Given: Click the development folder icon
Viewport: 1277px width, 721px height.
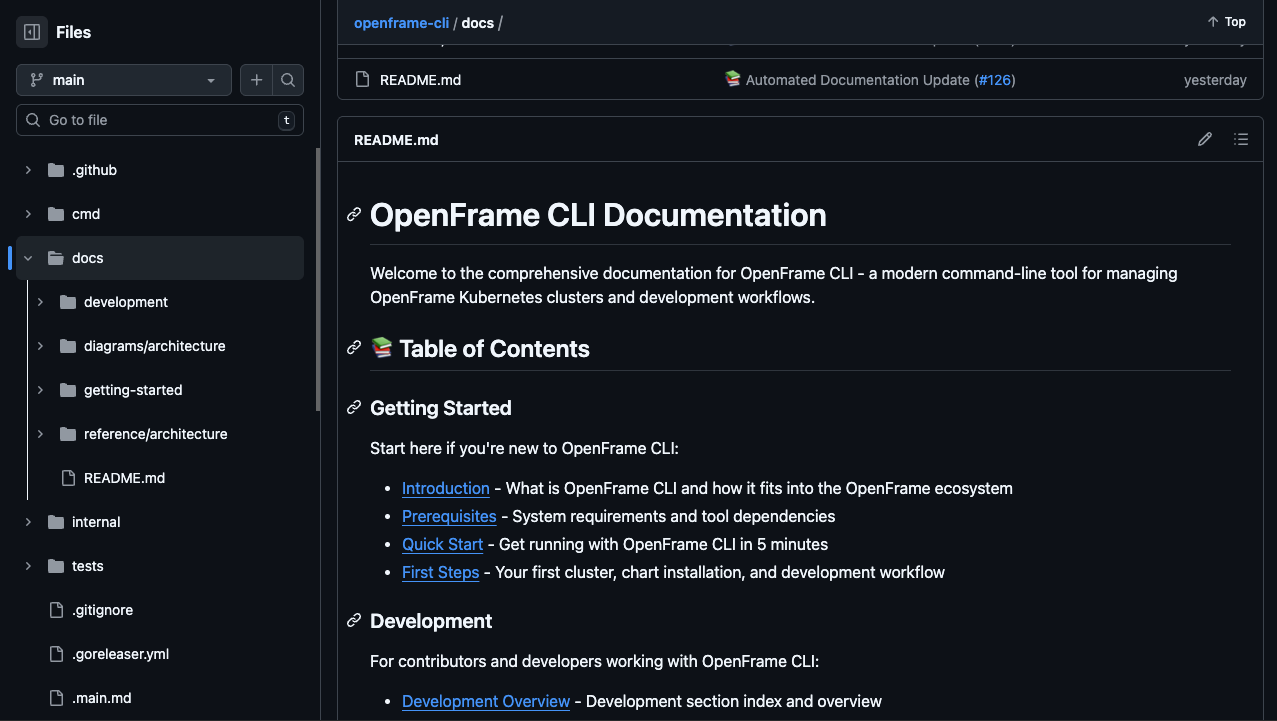Looking at the screenshot, I should (x=68, y=302).
